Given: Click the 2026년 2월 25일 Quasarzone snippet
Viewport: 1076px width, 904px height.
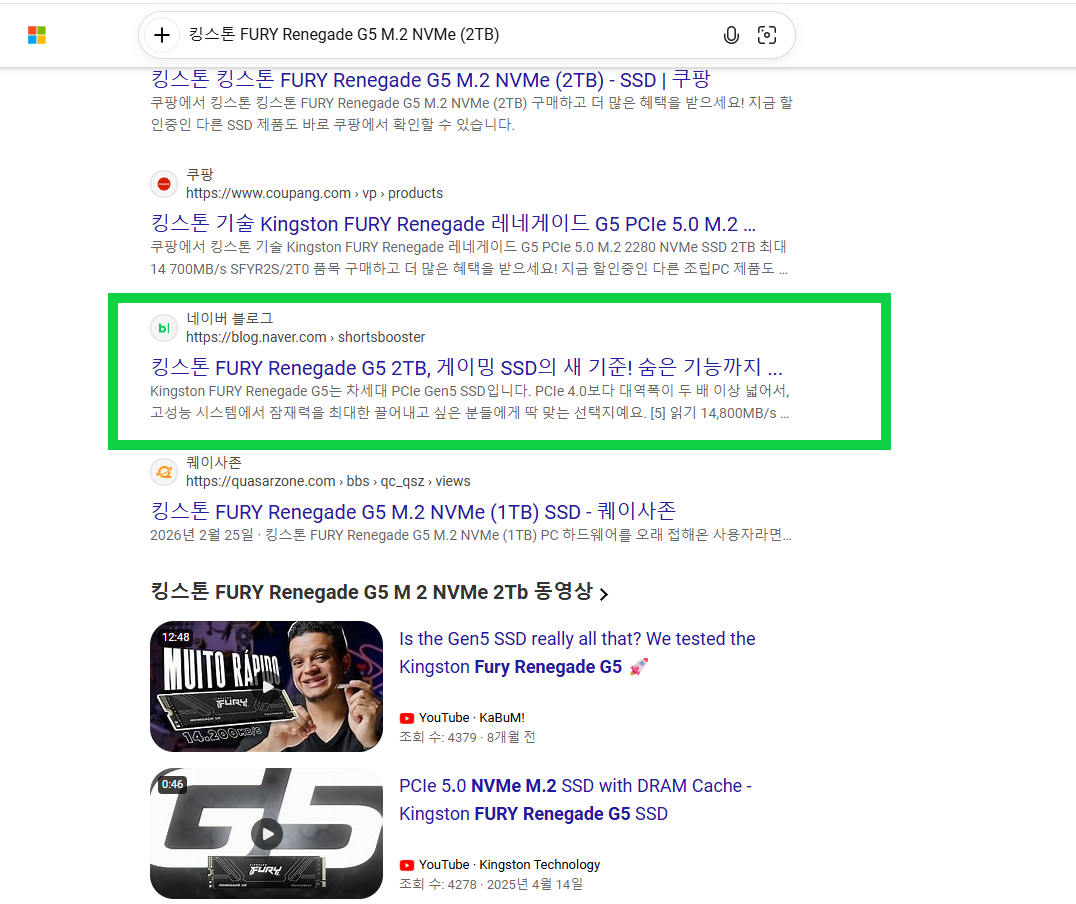Looking at the screenshot, I should pyautogui.click(x=471, y=535).
